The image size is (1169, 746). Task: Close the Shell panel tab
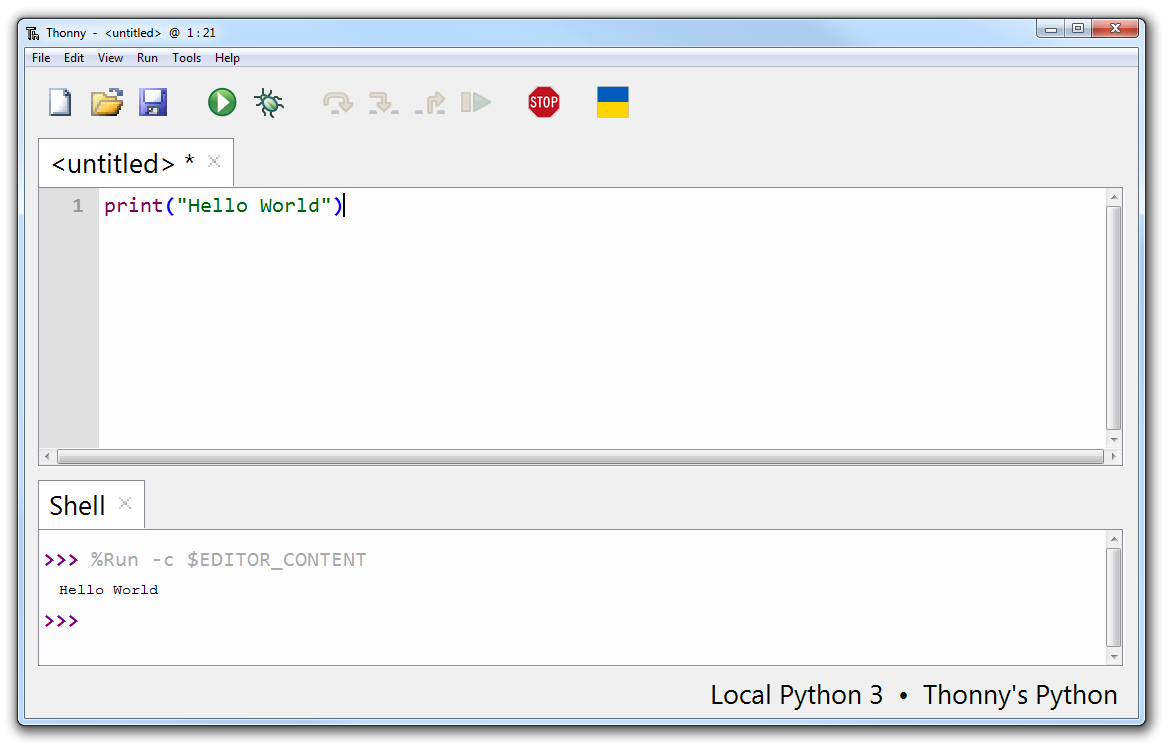125,504
